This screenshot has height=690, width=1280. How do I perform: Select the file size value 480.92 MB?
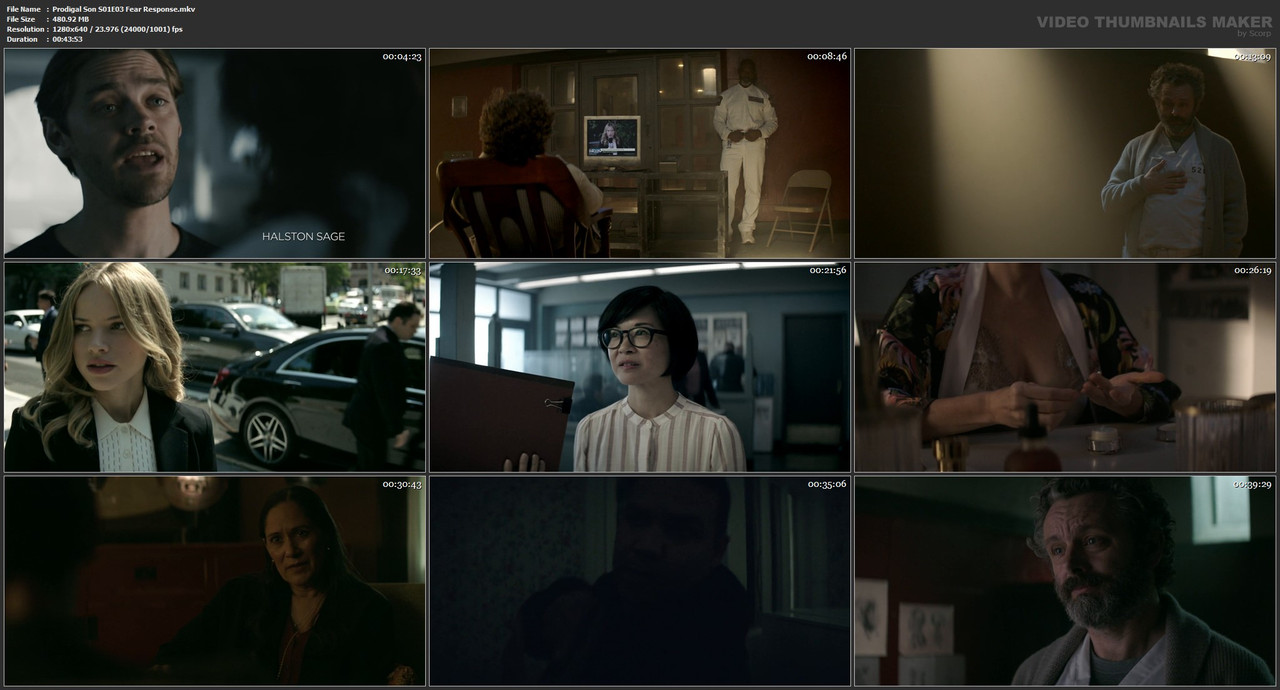pyautogui.click(x=70, y=19)
